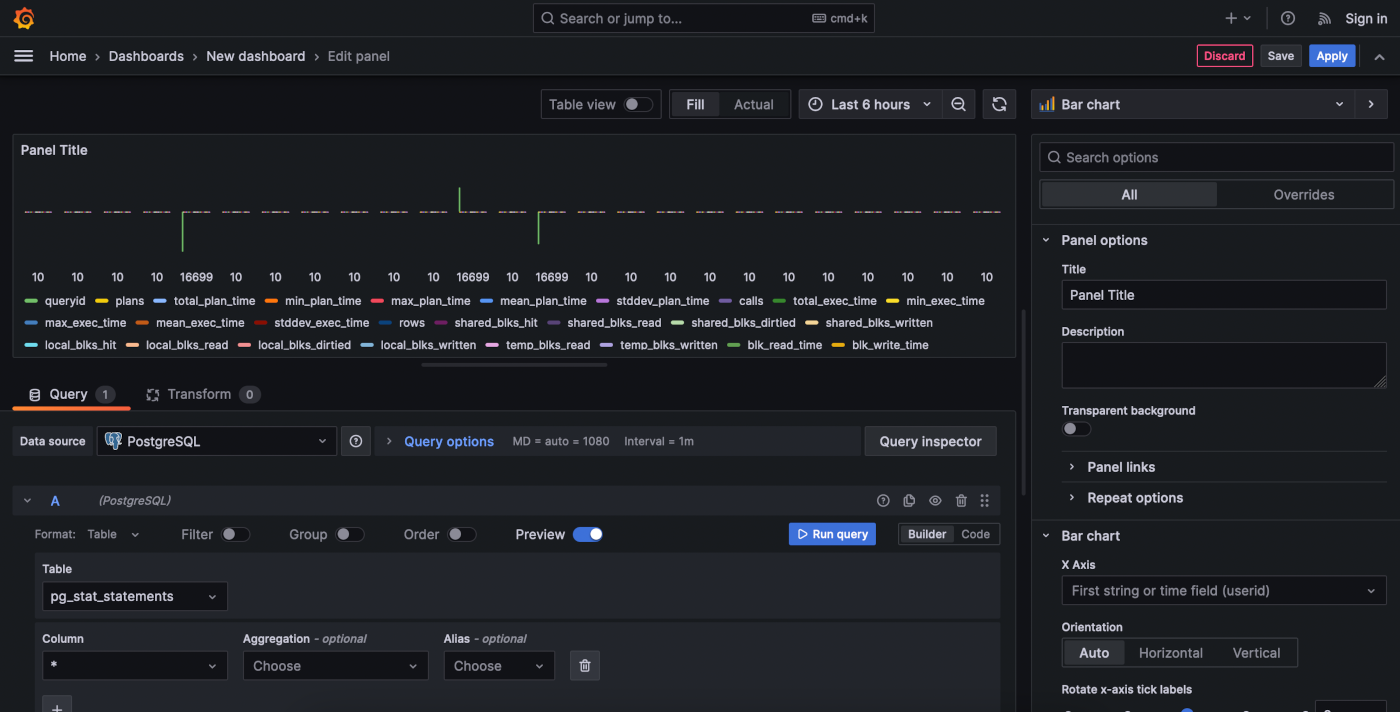Image resolution: width=1400 pixels, height=712 pixels.
Task: Switch to the Transform tab
Action: point(200,394)
